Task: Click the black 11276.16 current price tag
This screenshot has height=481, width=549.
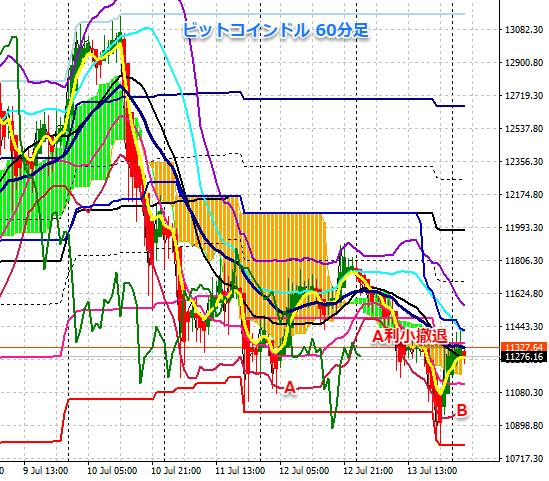Action: pos(524,357)
